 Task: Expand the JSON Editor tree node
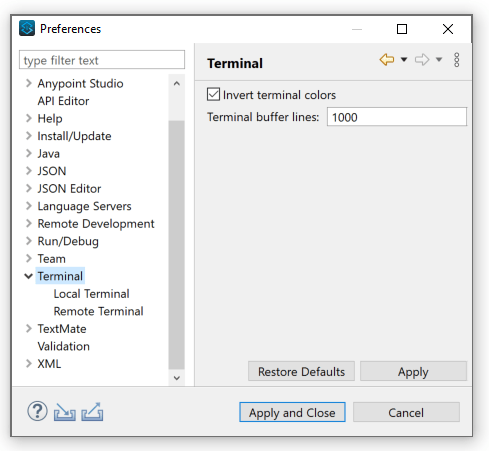(29, 188)
